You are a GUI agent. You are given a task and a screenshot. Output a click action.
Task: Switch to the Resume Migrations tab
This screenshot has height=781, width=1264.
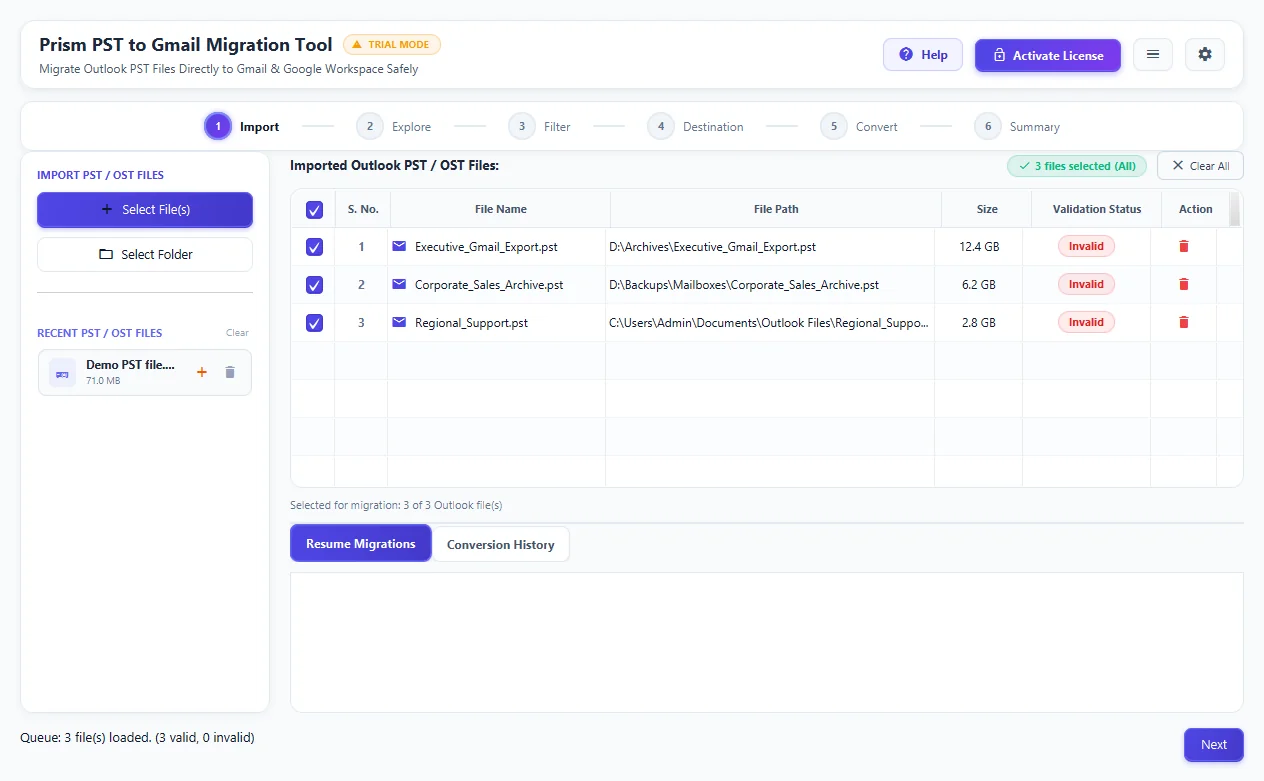click(x=361, y=544)
